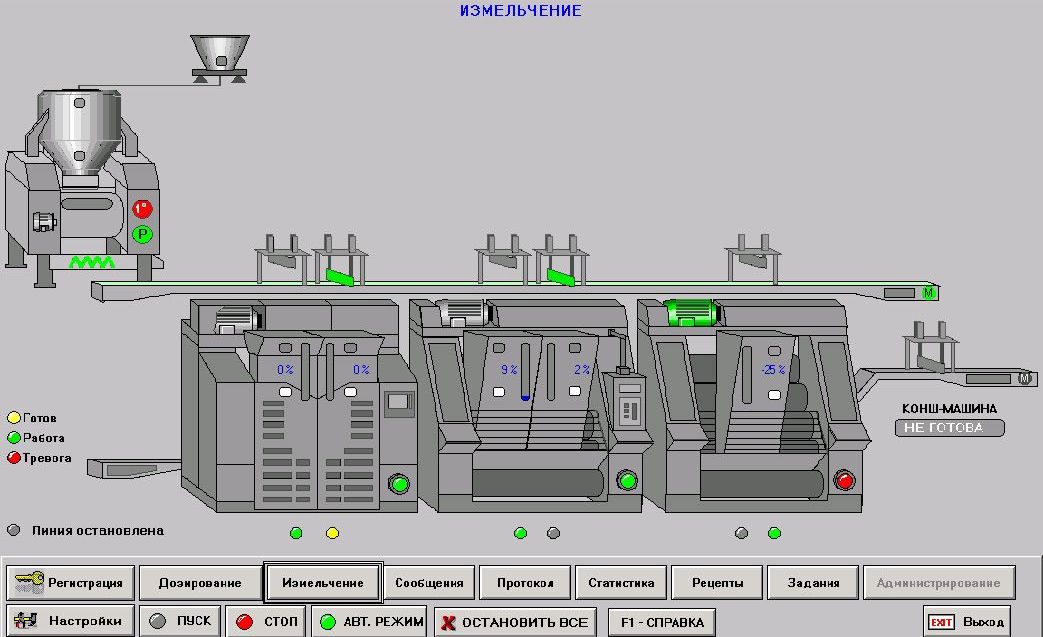Click the gray Линия остановлена indicator
The height and width of the screenshot is (637, 1043).
13,530
